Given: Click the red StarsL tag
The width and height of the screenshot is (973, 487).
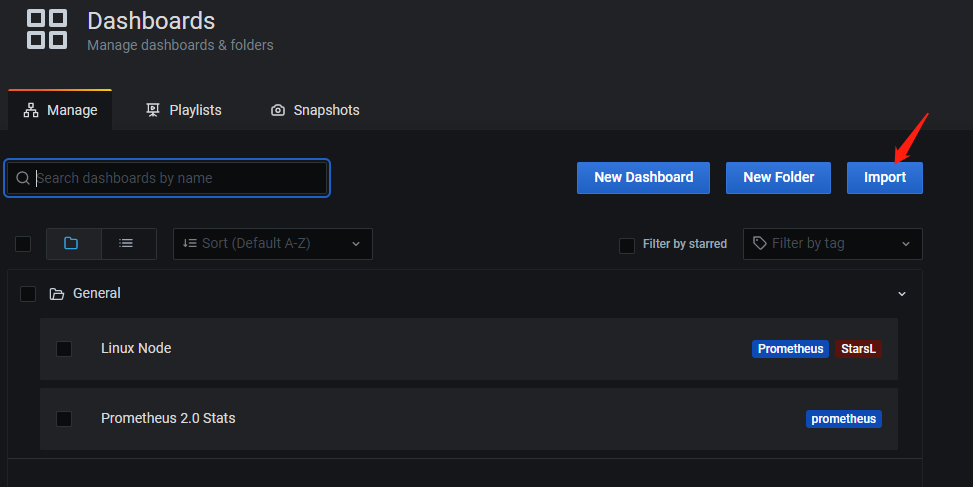Looking at the screenshot, I should click(858, 349).
